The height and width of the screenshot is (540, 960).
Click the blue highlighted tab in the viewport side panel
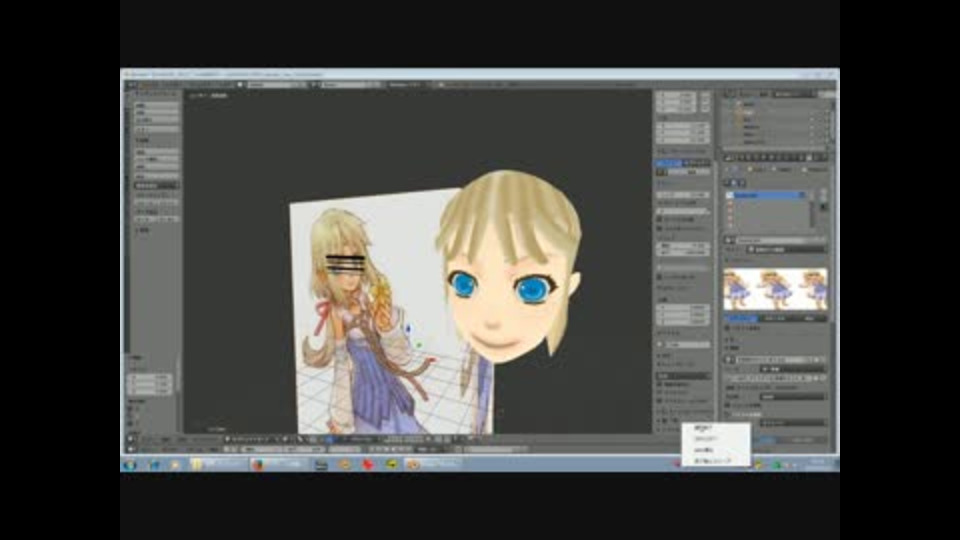(x=668, y=163)
